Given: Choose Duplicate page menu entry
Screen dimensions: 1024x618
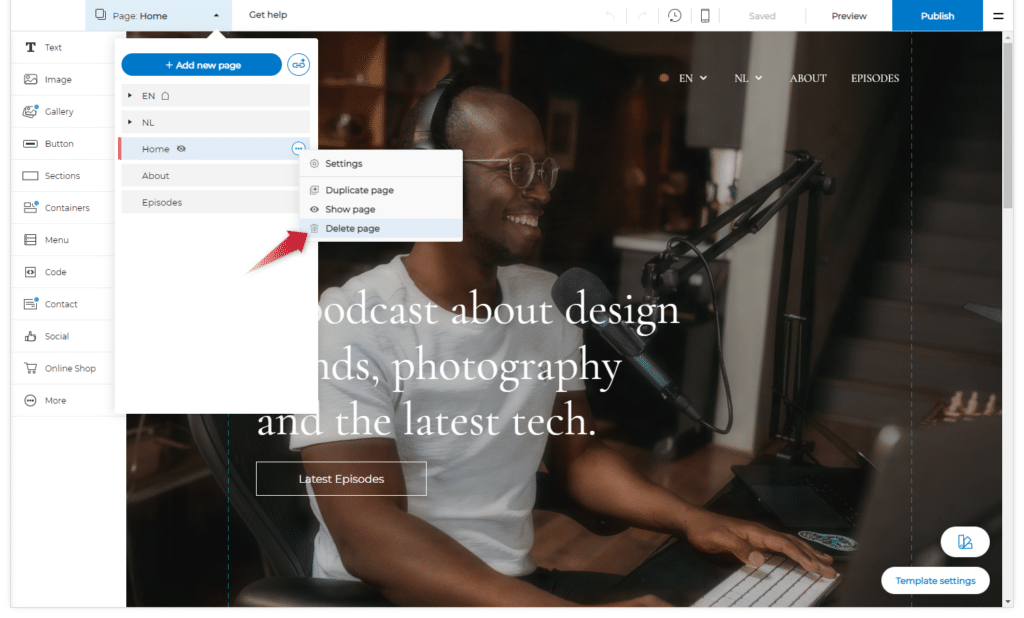Looking at the screenshot, I should [359, 190].
